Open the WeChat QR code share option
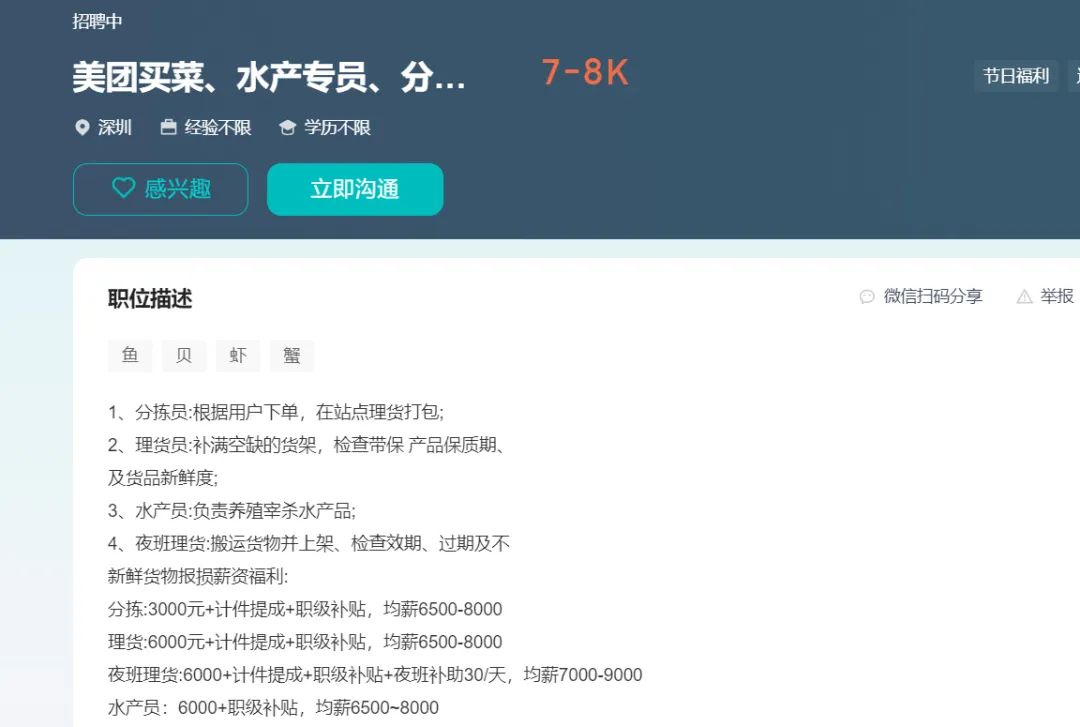Viewport: 1080px width, 727px height. [x=932, y=296]
